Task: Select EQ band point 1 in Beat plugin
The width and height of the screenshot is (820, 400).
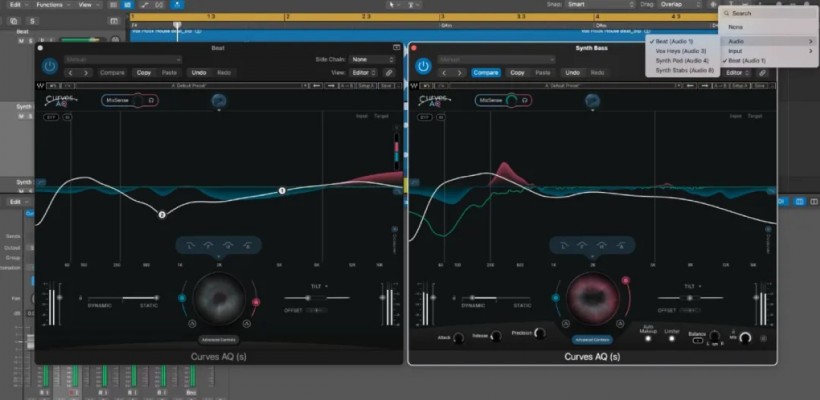Action: [x=282, y=191]
